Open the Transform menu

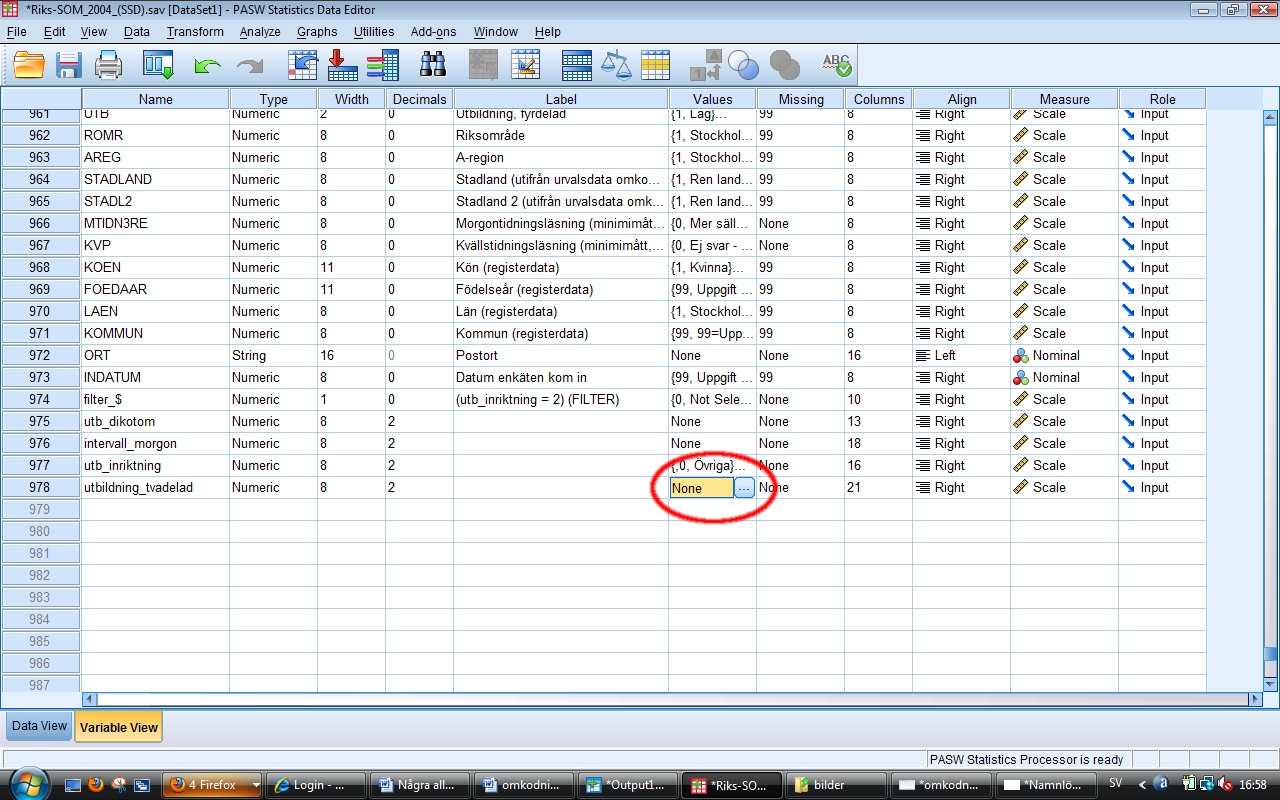[195, 32]
